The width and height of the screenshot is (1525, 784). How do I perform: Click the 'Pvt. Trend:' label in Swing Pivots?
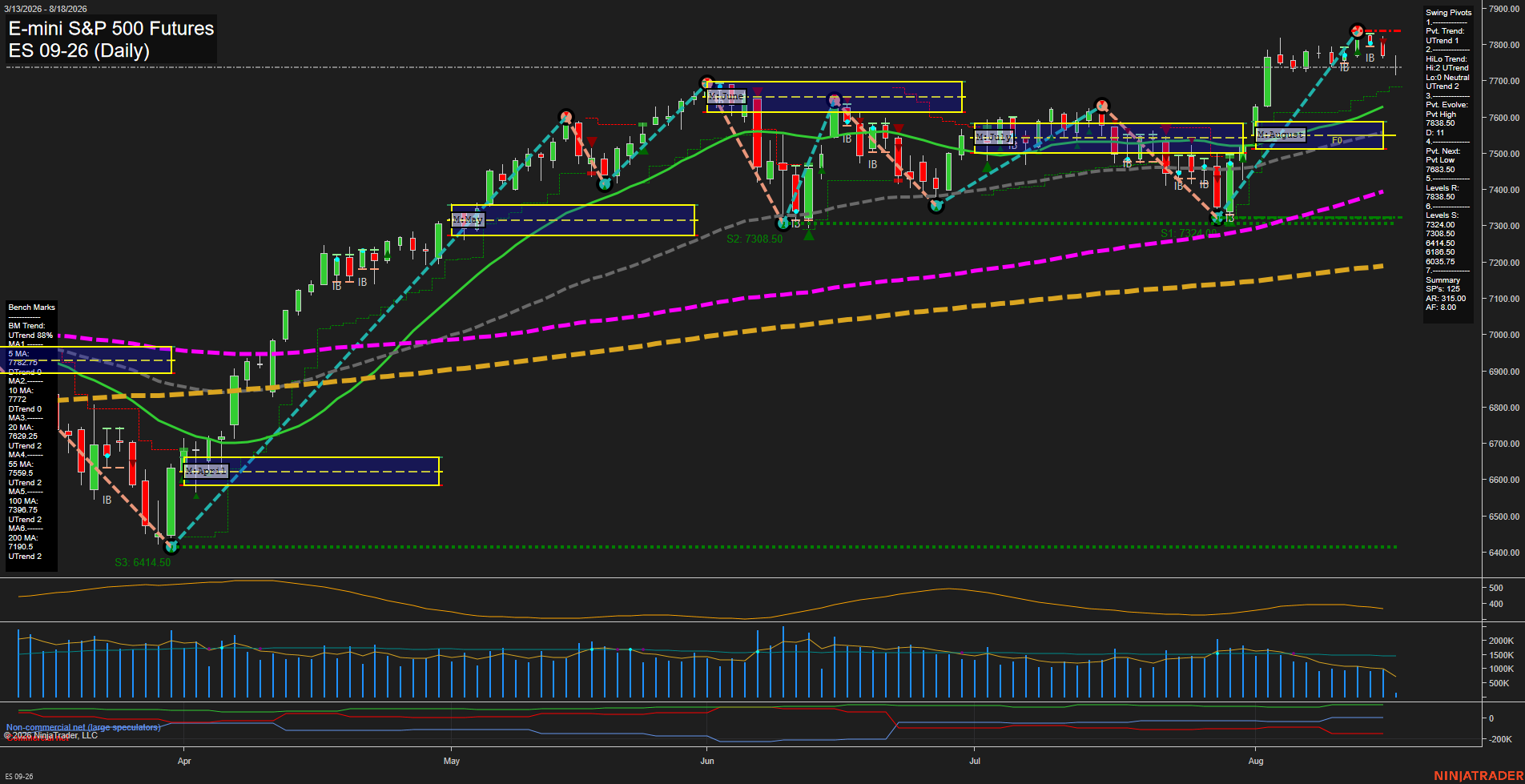[x=1445, y=31]
